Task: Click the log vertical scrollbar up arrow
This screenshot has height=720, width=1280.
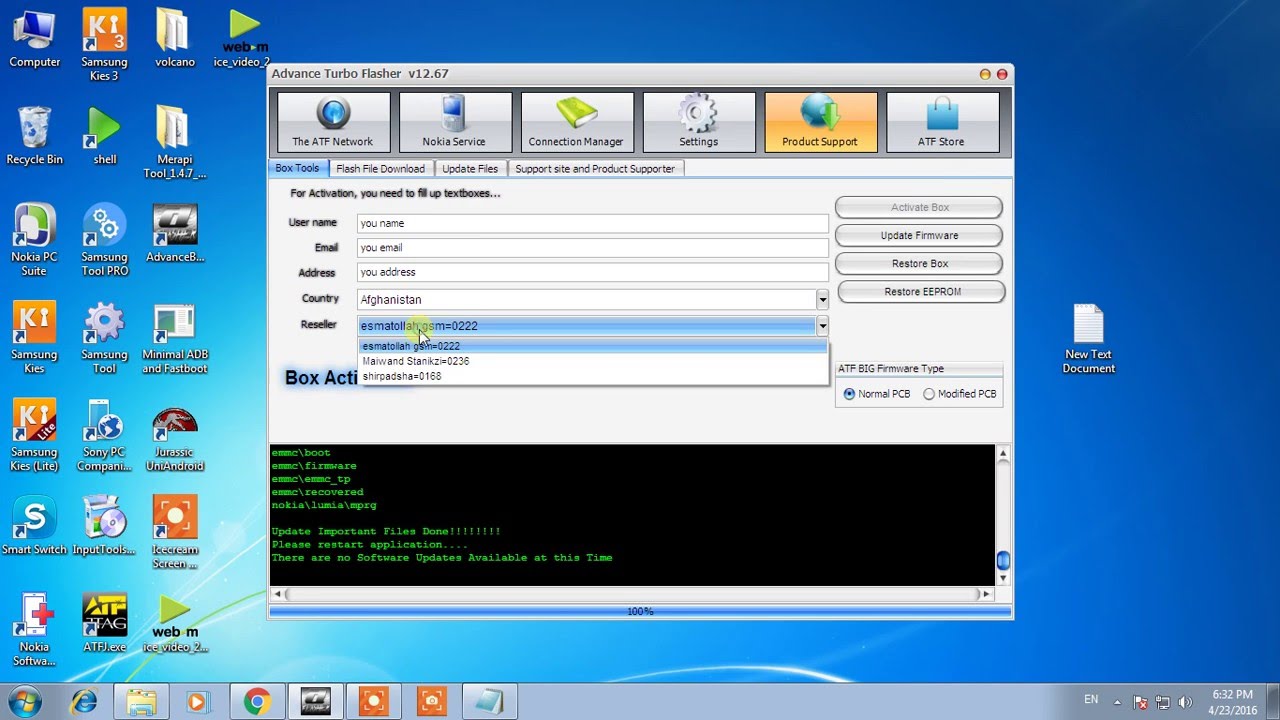Action: 1003,453
